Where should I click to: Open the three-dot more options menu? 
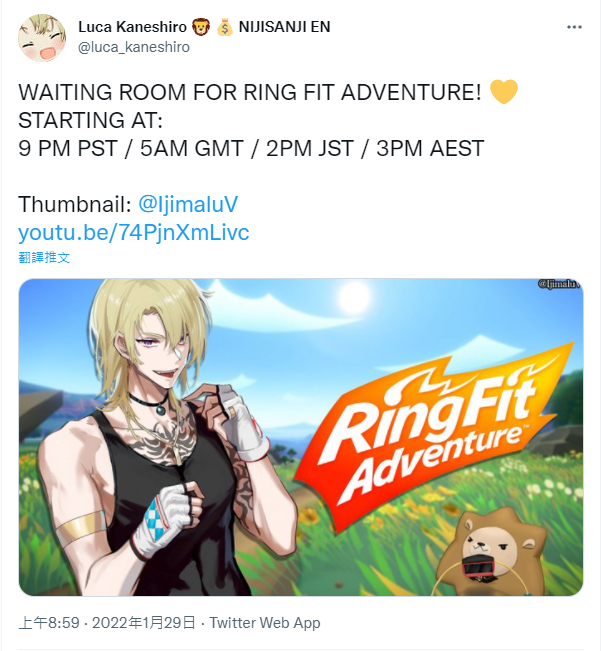click(574, 27)
